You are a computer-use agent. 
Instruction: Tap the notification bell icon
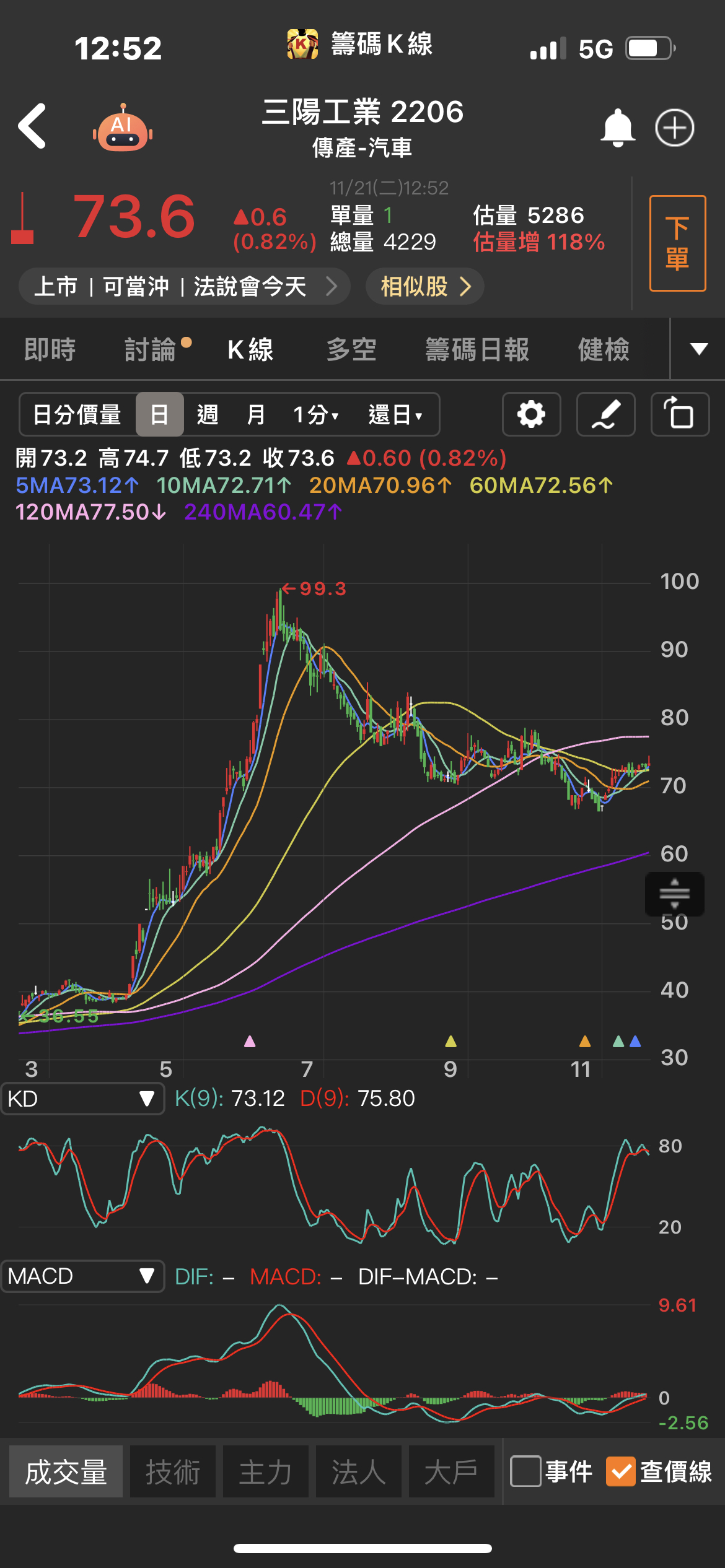click(x=618, y=128)
